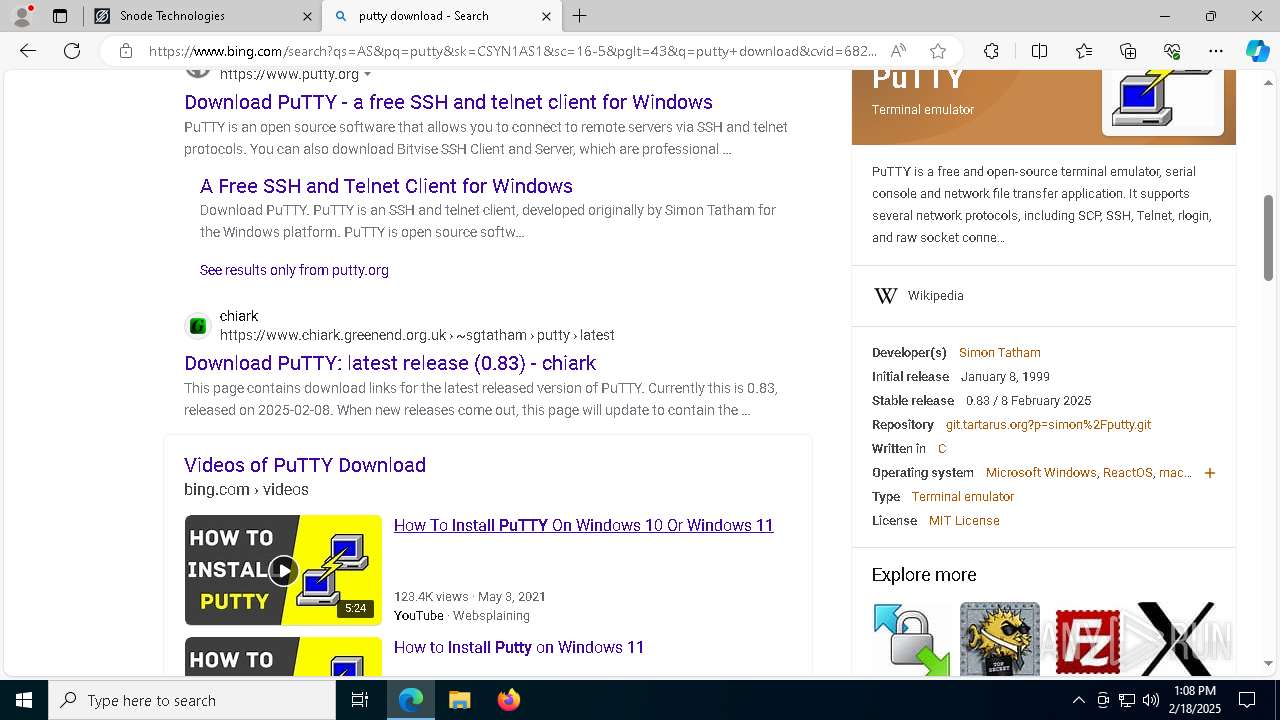Image resolution: width=1280 pixels, height=720 pixels.
Task: Open How To Install PuTTY On Windows 10 link
Action: click(x=583, y=525)
